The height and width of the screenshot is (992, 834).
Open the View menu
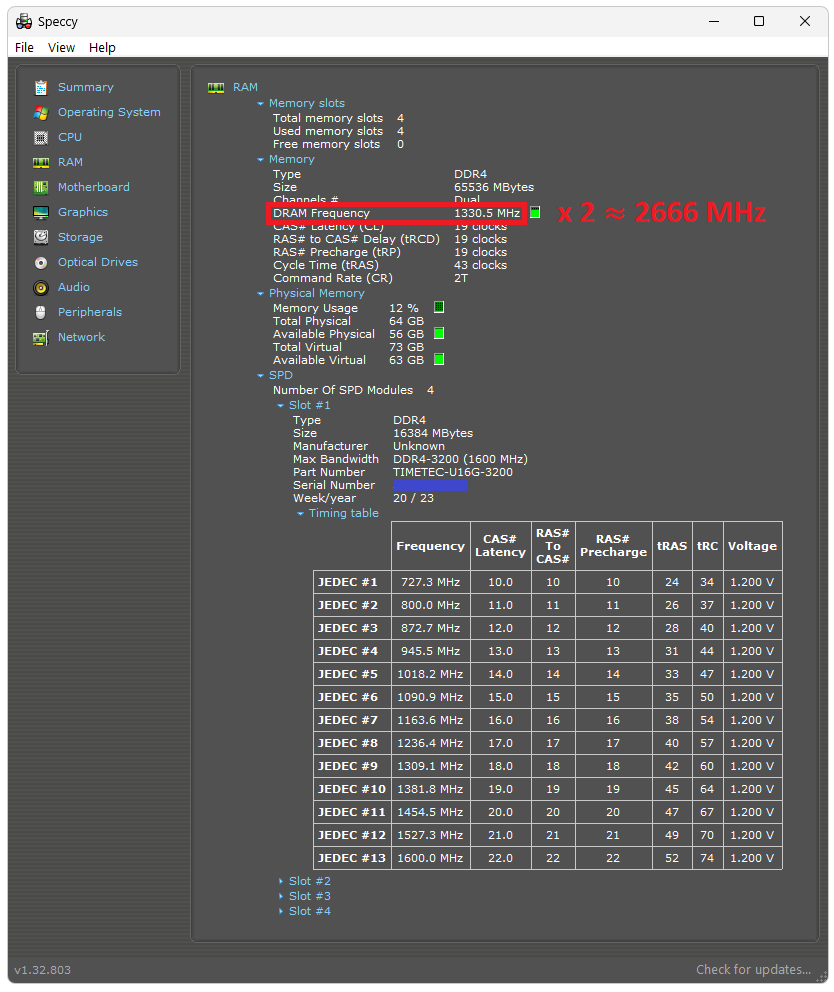click(61, 47)
